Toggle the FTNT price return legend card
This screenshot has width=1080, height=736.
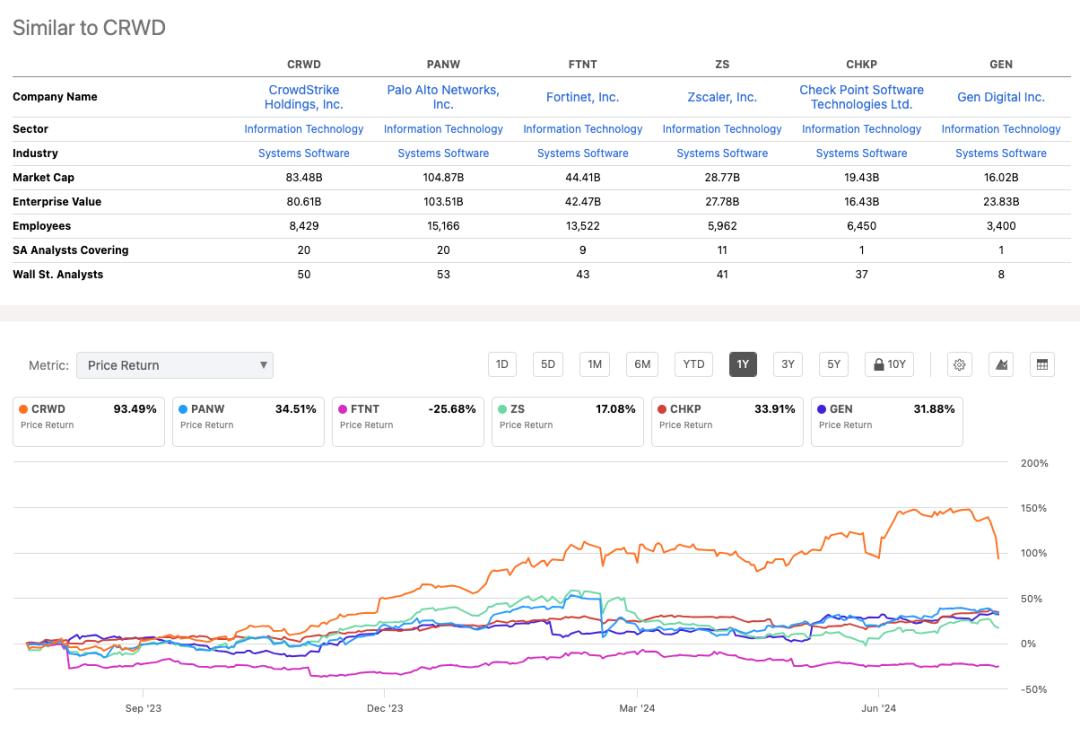point(408,421)
